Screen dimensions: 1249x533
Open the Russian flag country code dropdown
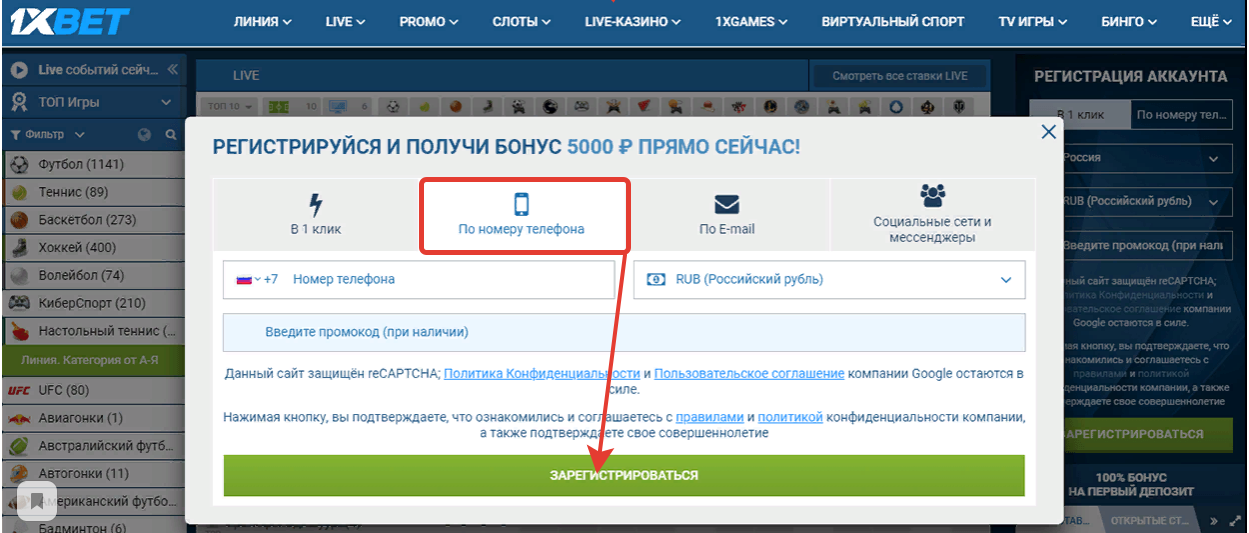pyautogui.click(x=248, y=280)
